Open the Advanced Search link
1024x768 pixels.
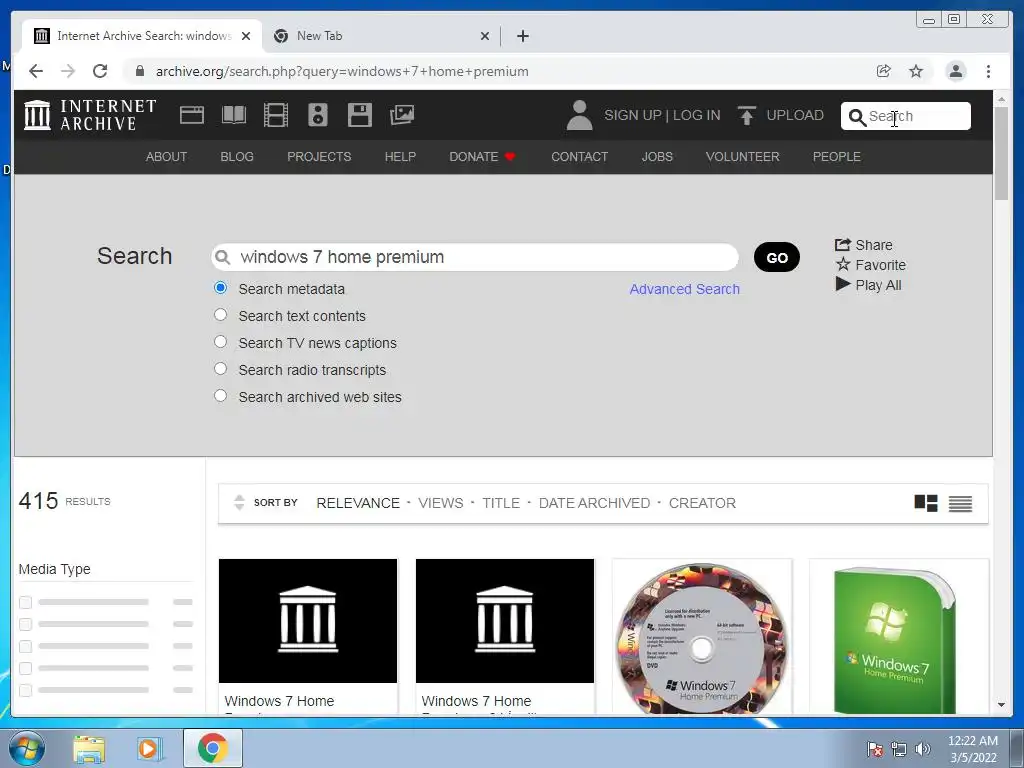684,289
